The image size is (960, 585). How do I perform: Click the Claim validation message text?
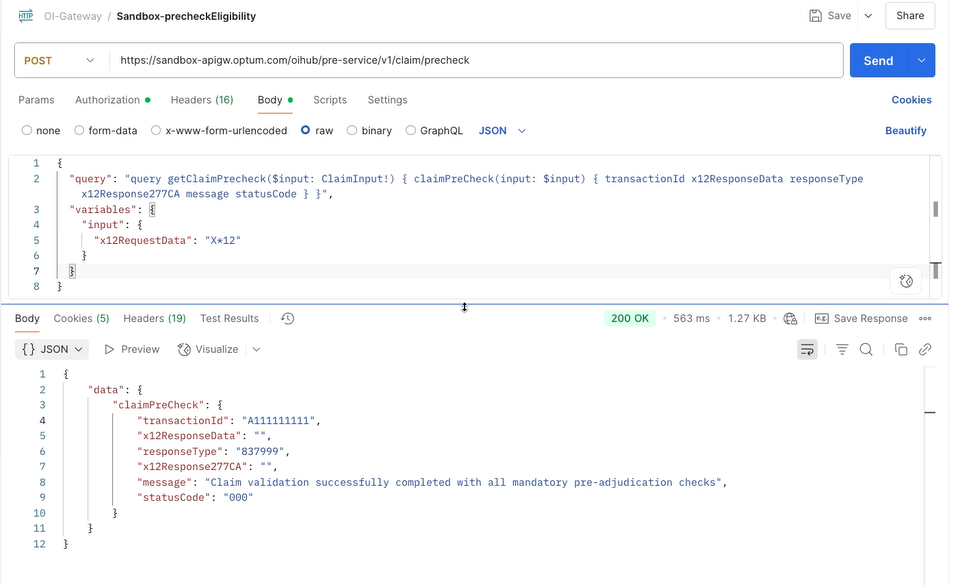click(463, 482)
